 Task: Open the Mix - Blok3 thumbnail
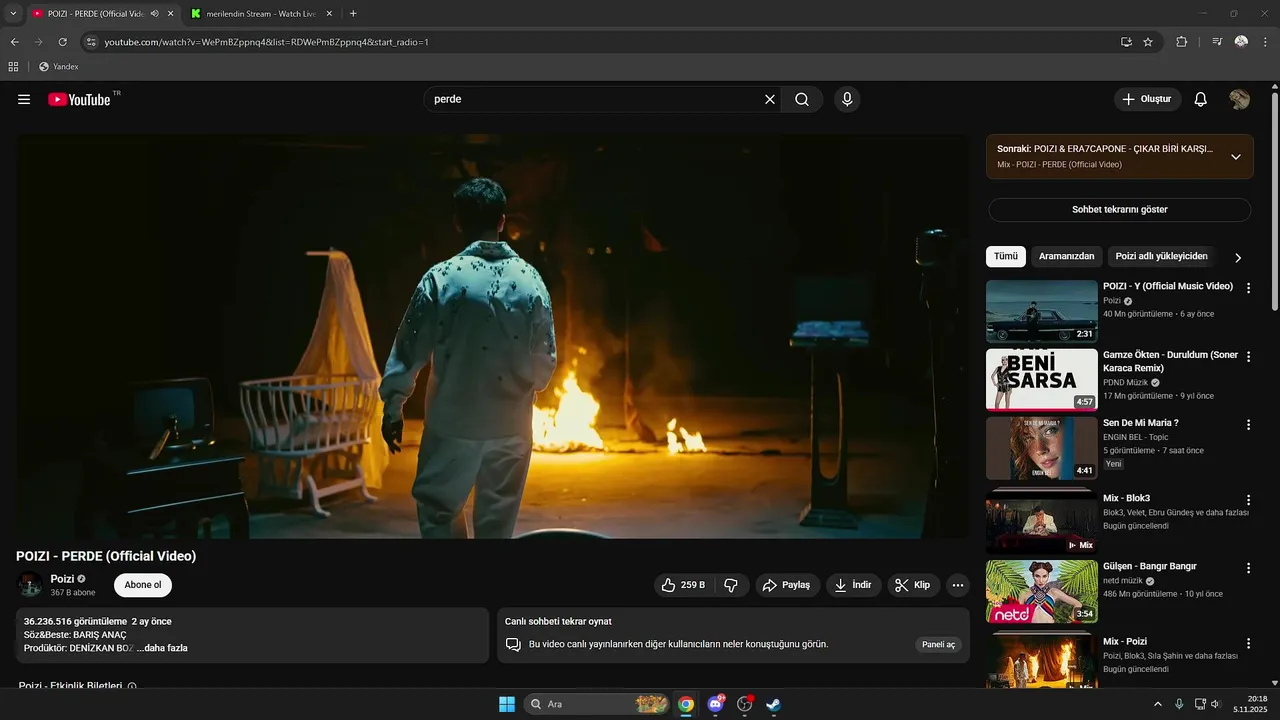(x=1042, y=520)
